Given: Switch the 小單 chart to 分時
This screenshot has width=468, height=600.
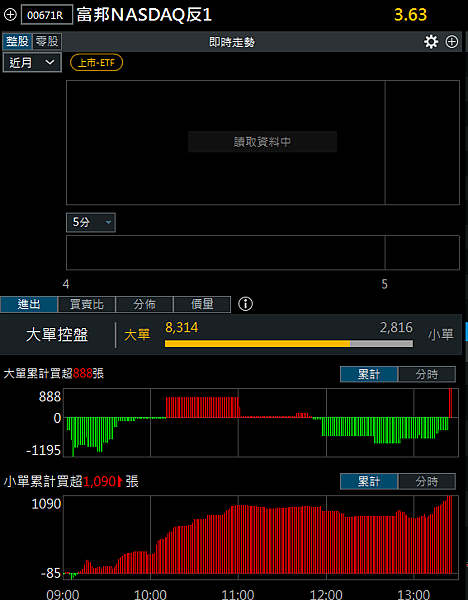Looking at the screenshot, I should (427, 481).
